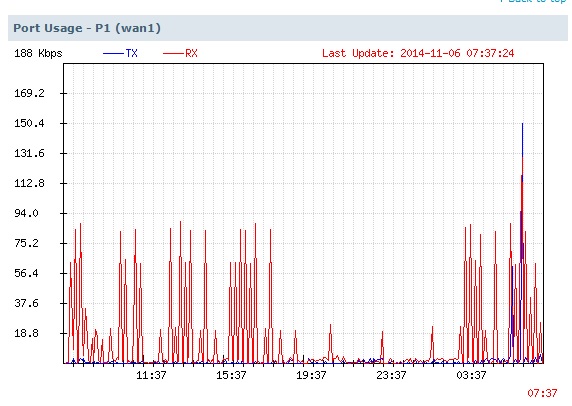
Task: Click the 169.2 y-axis label
Action: click(x=29, y=93)
